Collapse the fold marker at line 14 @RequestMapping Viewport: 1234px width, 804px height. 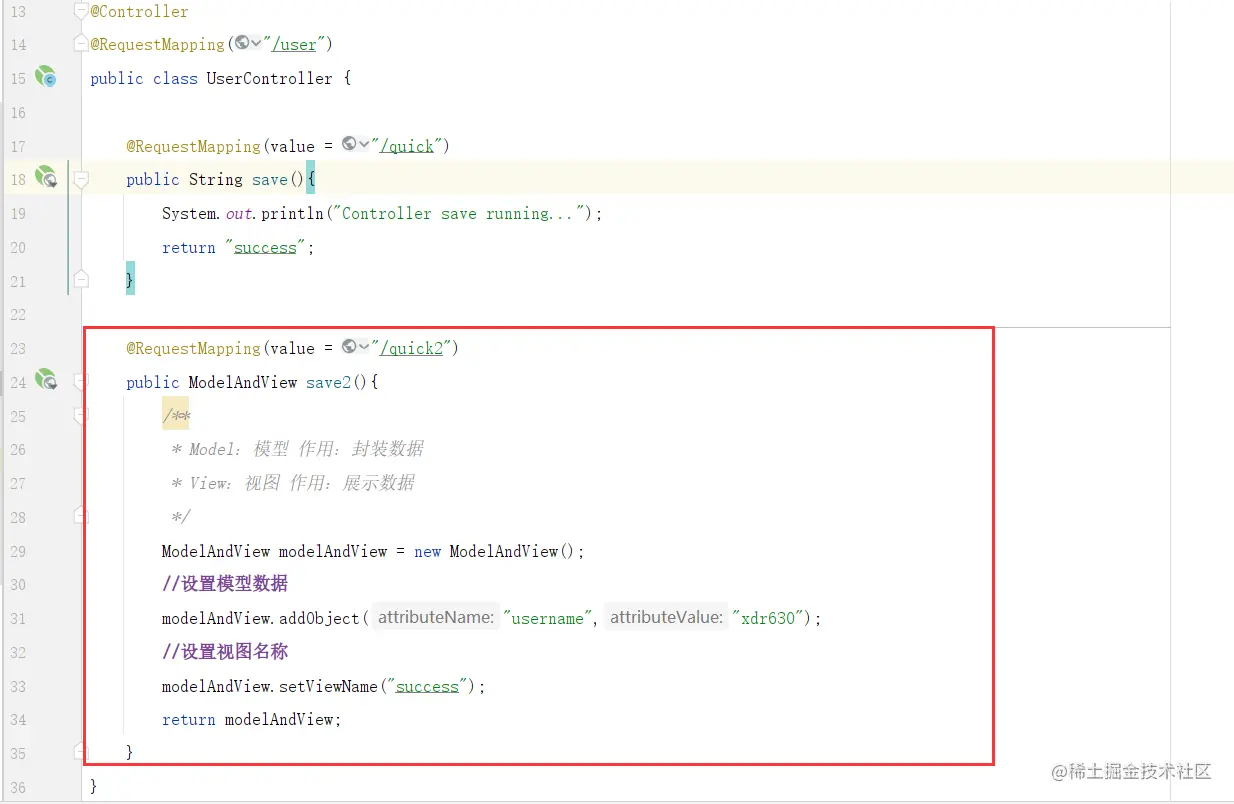(81, 45)
